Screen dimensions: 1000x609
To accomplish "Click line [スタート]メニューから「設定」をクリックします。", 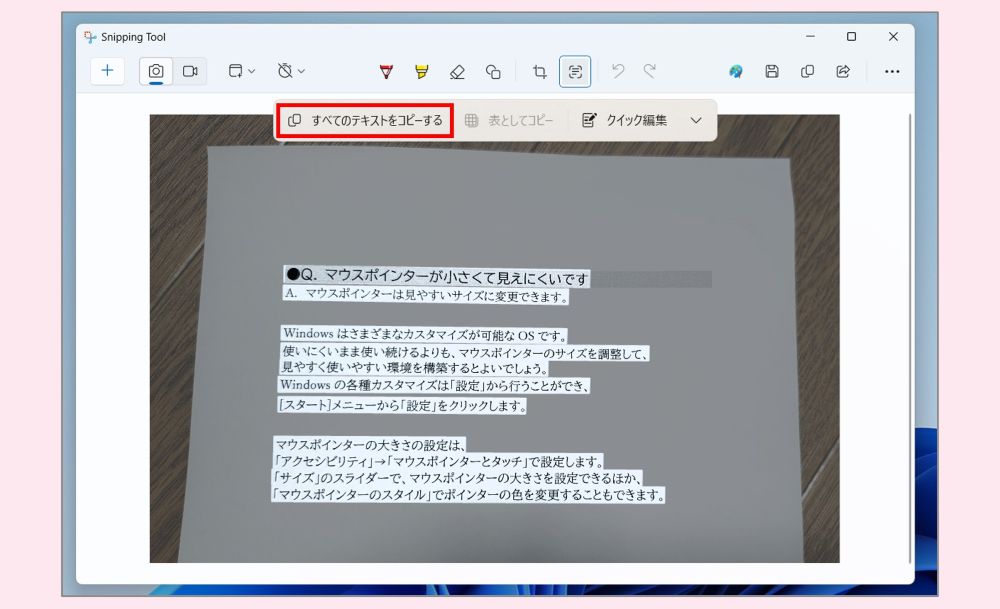I will (x=402, y=405).
